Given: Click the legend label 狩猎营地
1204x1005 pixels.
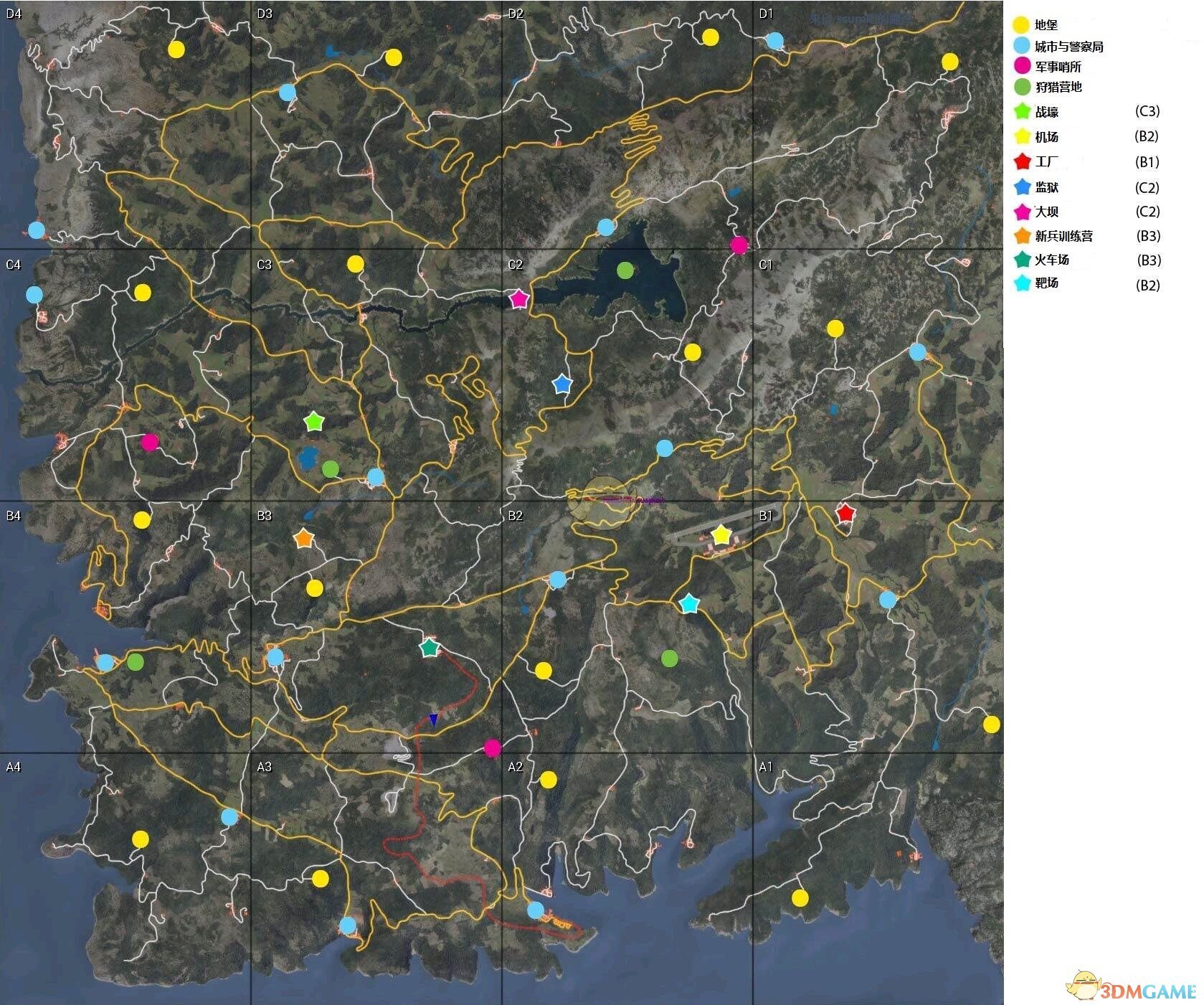Looking at the screenshot, I should coord(1058,87).
